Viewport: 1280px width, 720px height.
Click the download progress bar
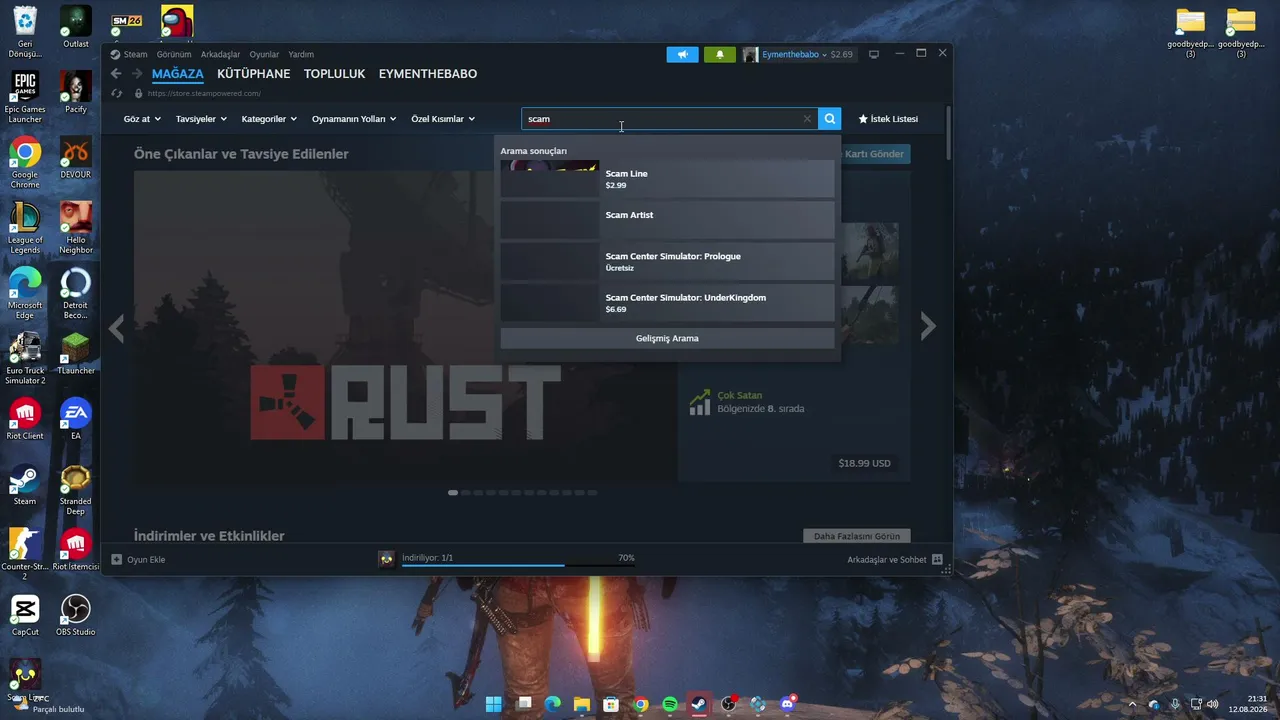pos(518,565)
